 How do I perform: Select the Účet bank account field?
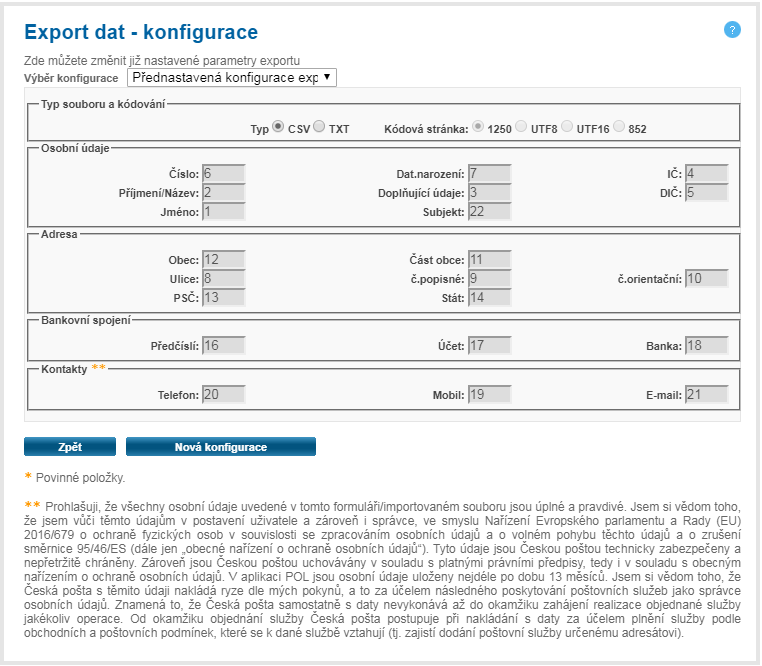click(489, 346)
